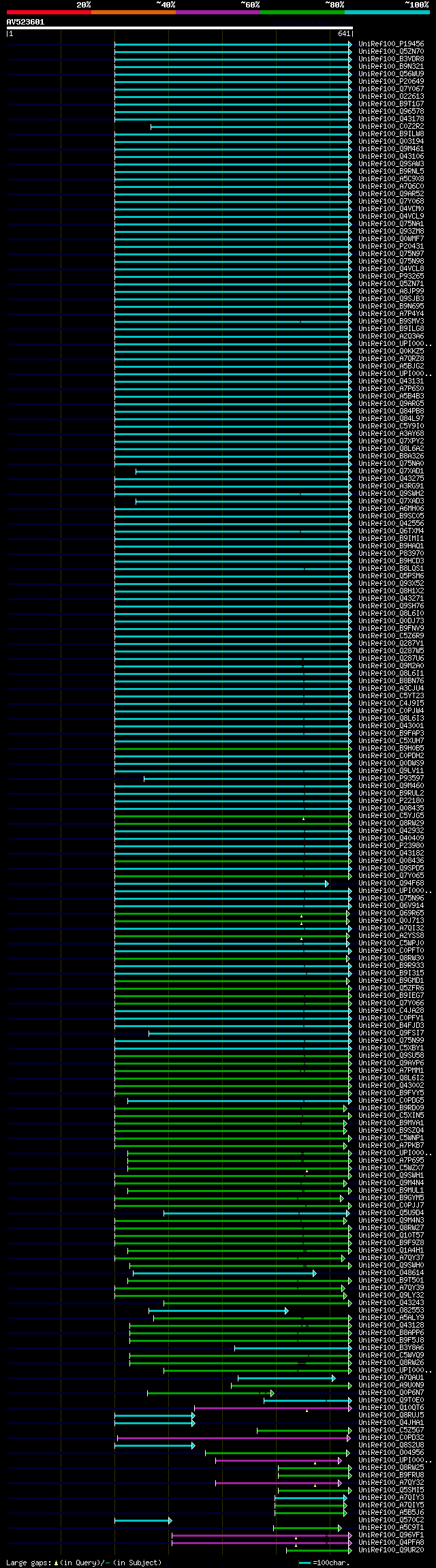Open hit UniRef100_Q5ZN70
436x1568 pixels.
[391, 51]
